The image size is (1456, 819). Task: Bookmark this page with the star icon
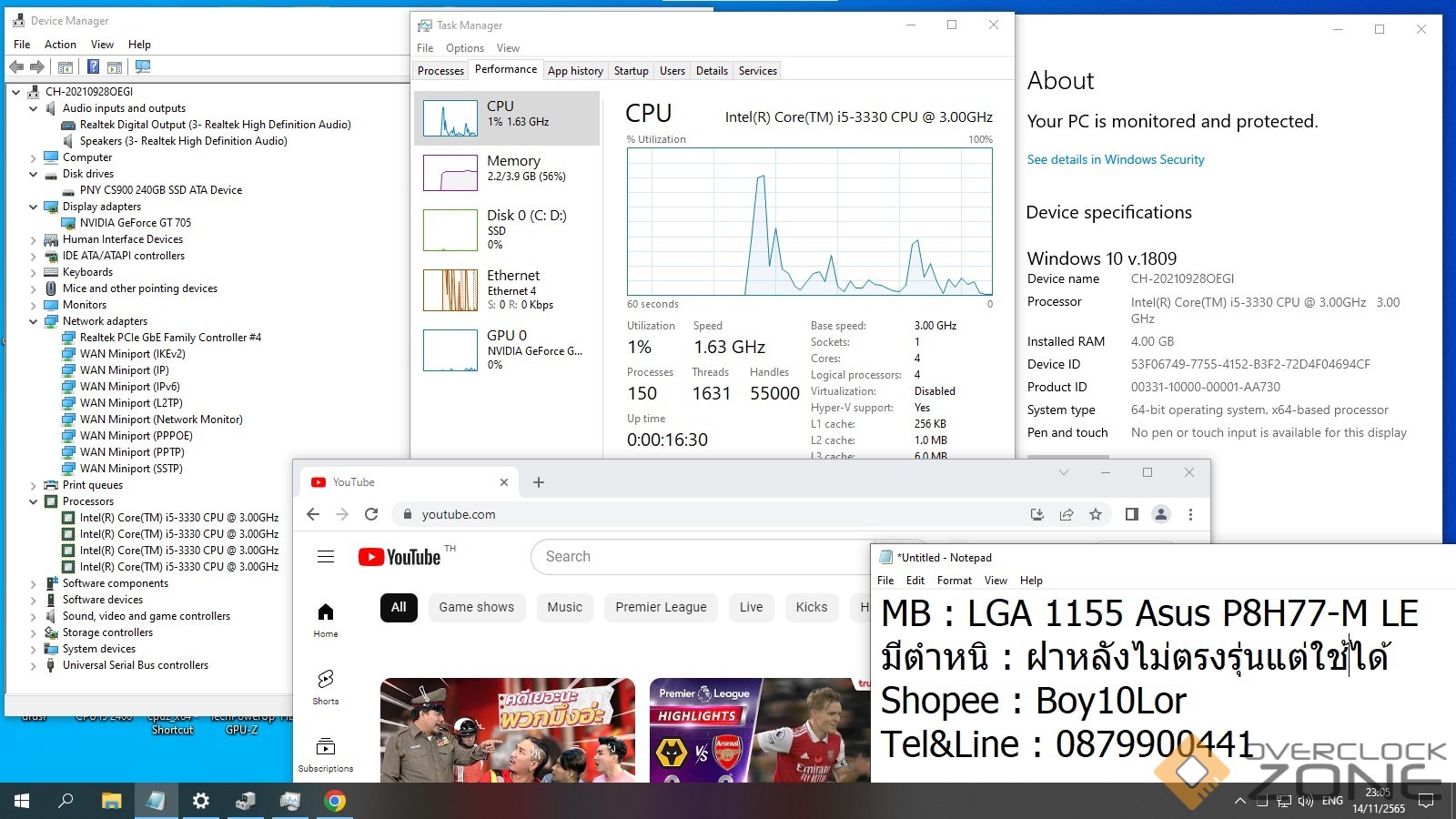1096,514
